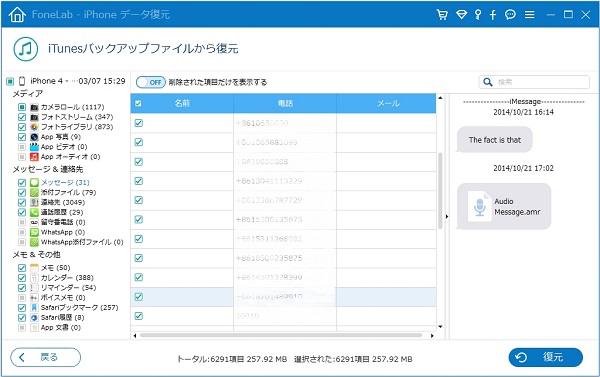Click the 通話履歴 phone icon
The width and height of the screenshot is (600, 377).
point(34,212)
